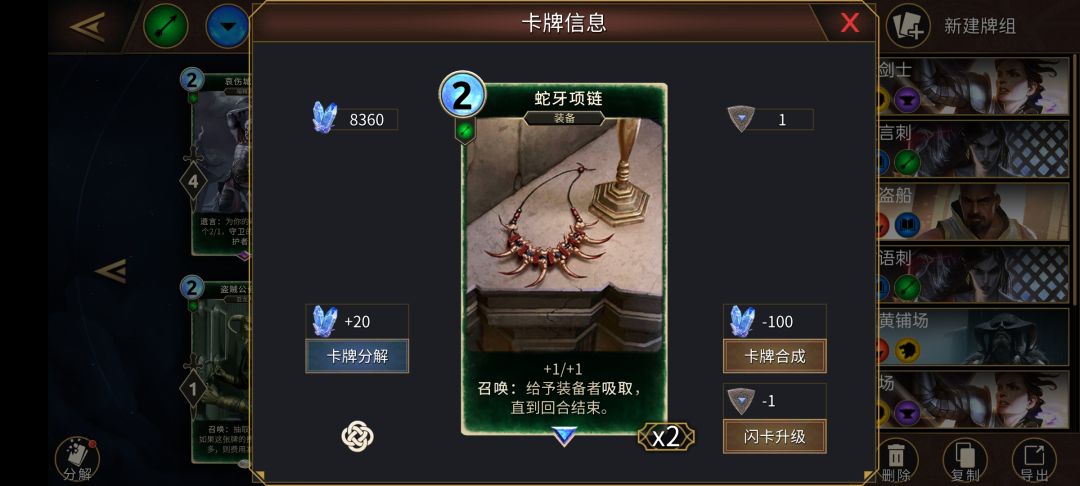Click the 闪卡升级 button

click(775, 436)
